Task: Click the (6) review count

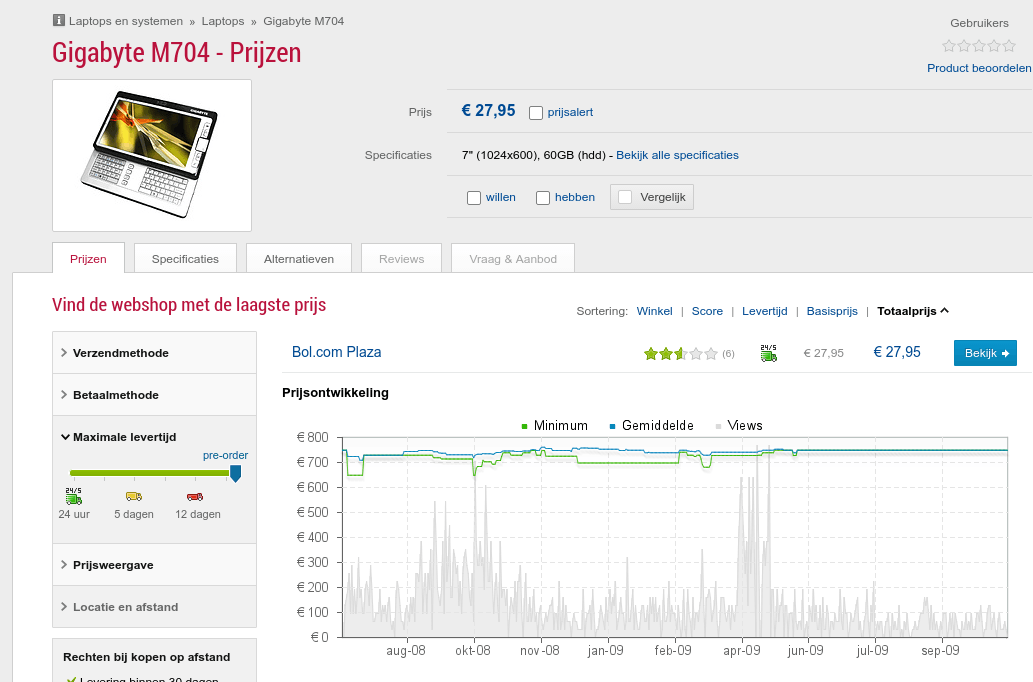Action: (728, 354)
